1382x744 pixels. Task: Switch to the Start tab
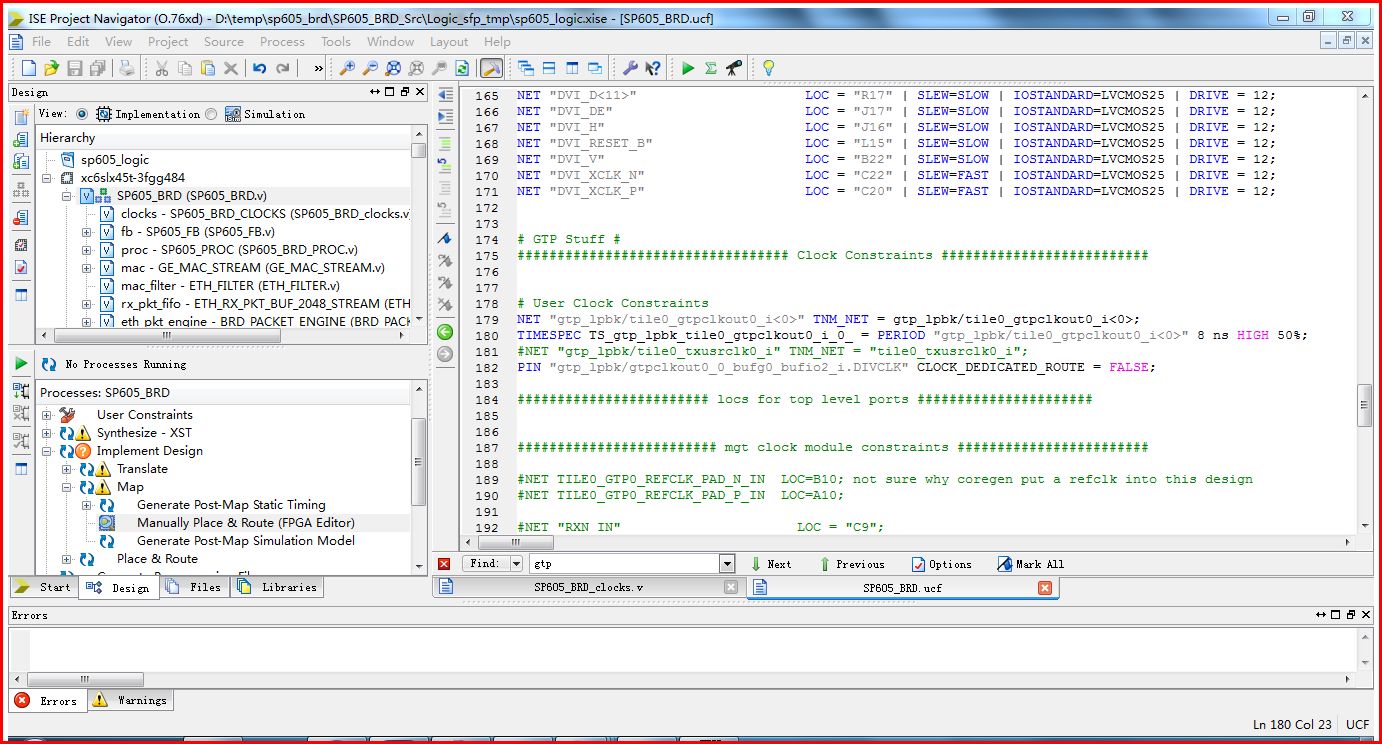44,587
